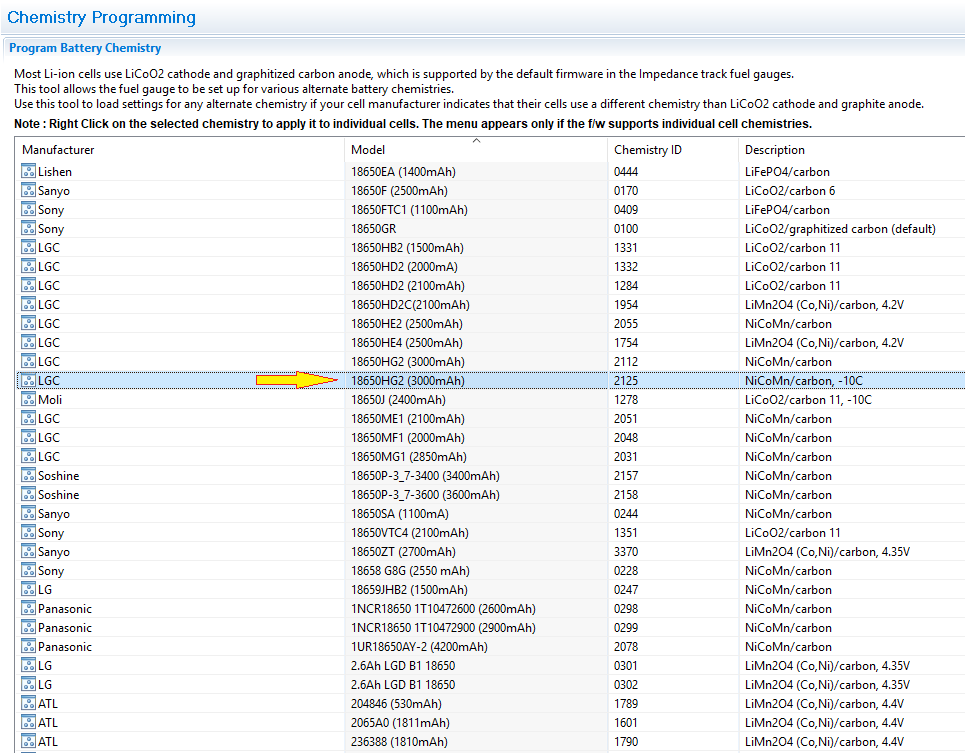Click description NiCoMn/carbon, -10C

804,381
